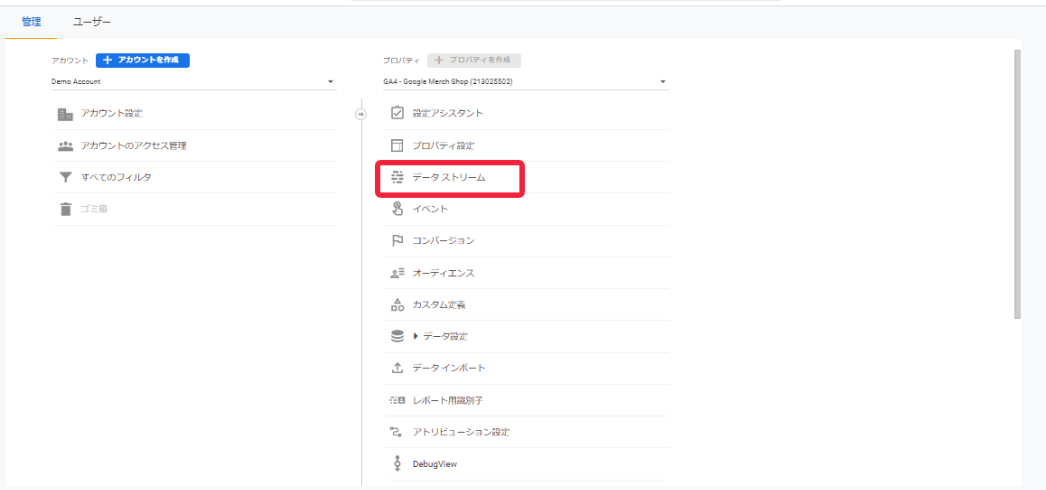Click the プロパティ column label

click(x=401, y=61)
